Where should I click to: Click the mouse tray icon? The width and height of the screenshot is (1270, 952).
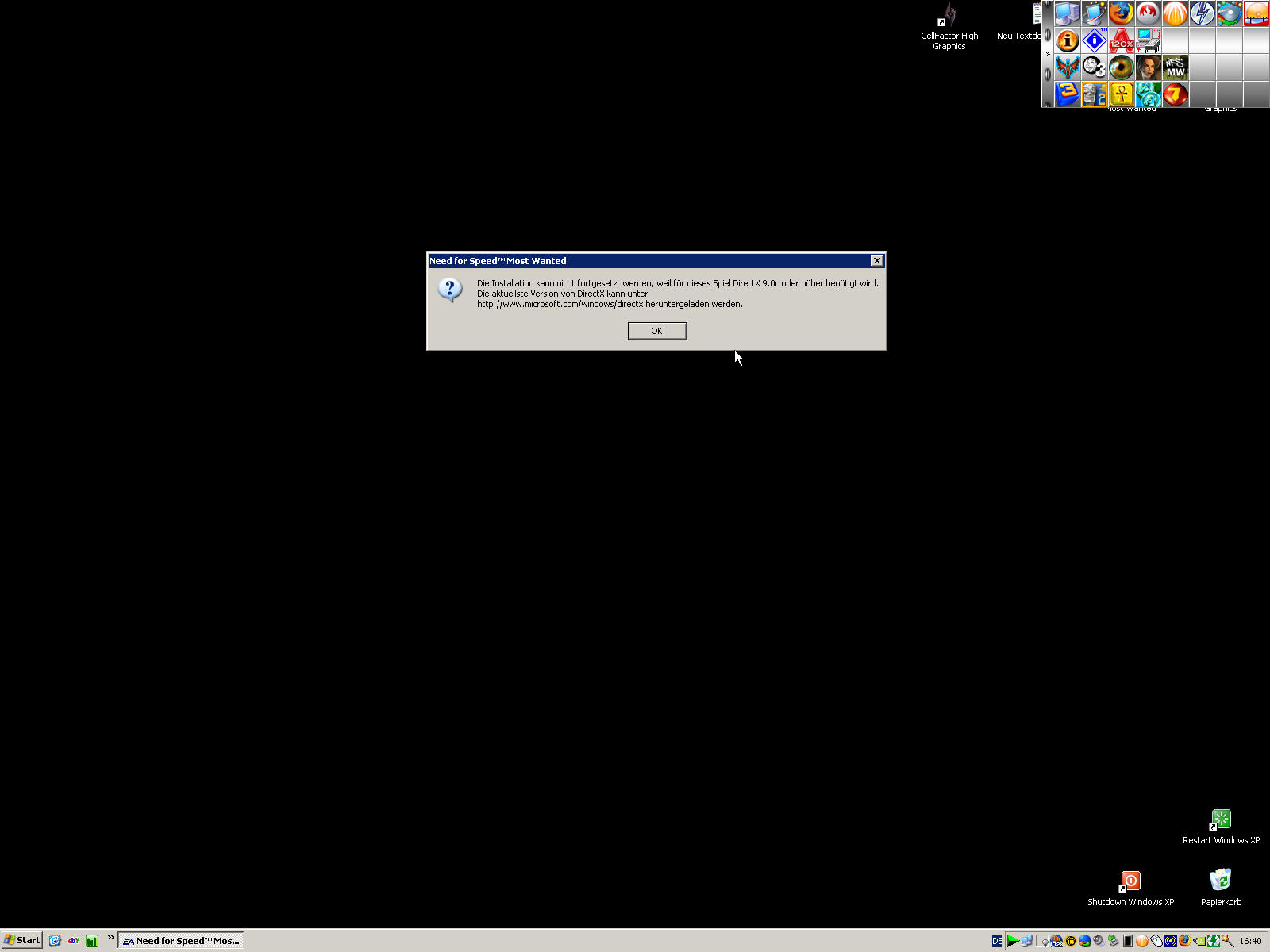pyautogui.click(x=1156, y=941)
